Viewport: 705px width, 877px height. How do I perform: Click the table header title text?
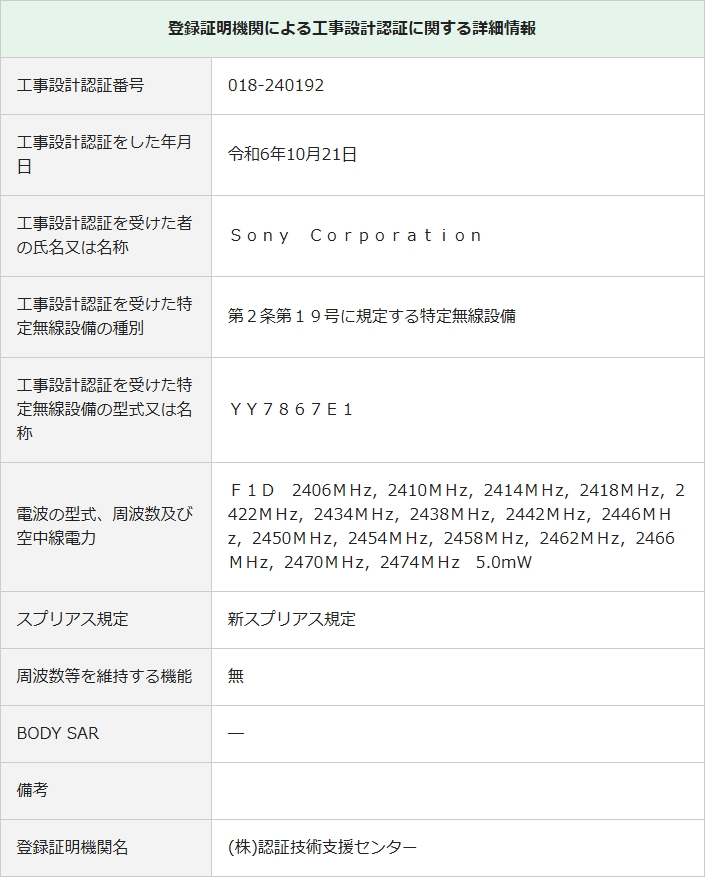[352, 28]
